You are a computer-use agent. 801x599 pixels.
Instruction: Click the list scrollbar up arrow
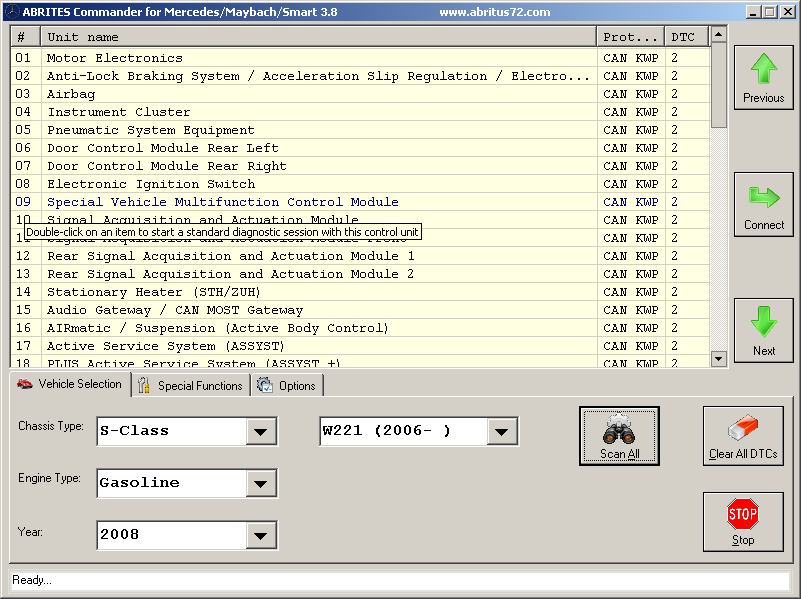tap(718, 34)
